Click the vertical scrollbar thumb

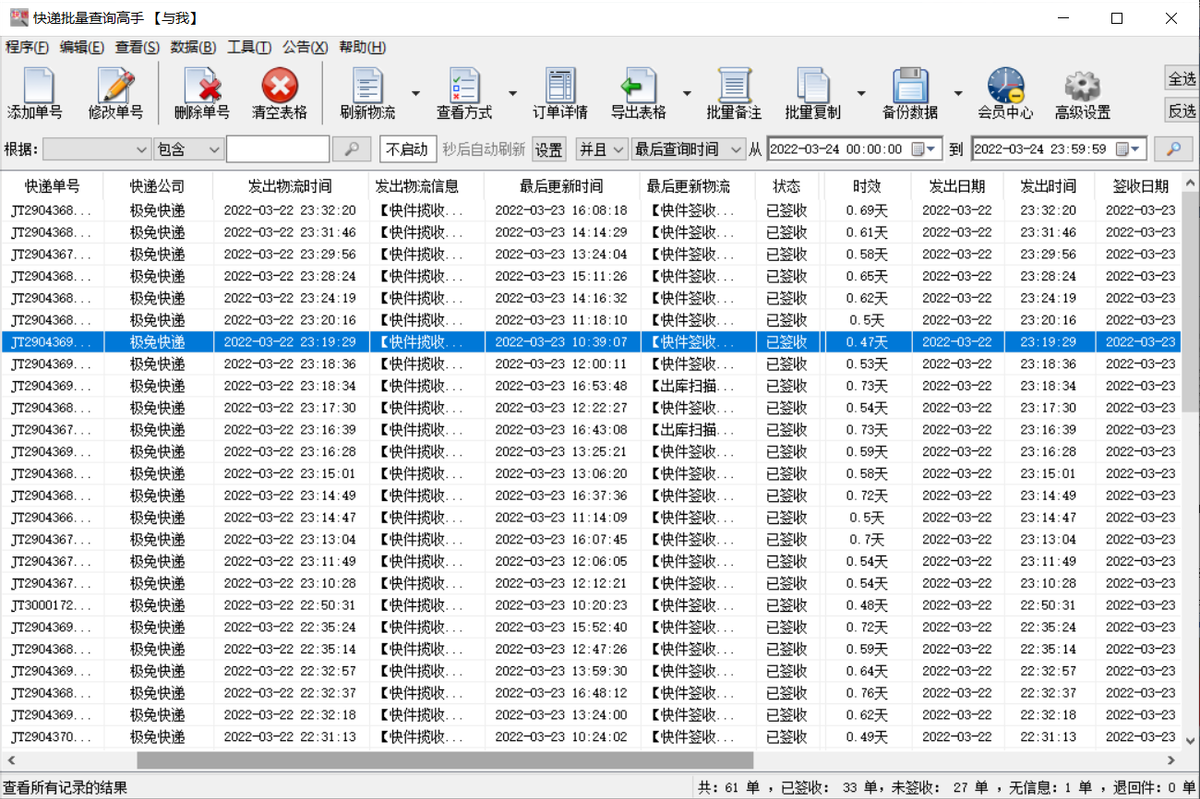(1190, 300)
